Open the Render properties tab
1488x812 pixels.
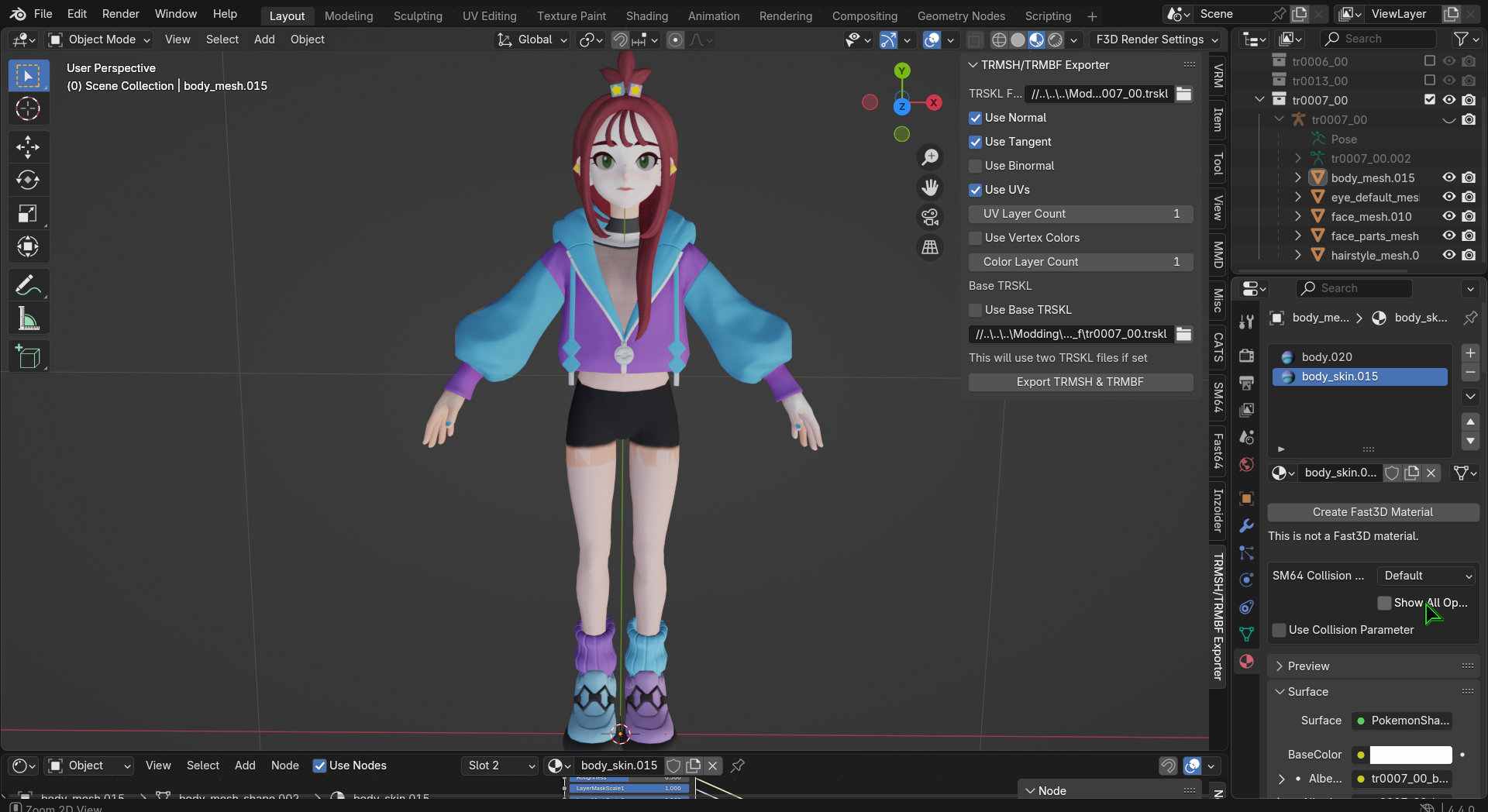1246,356
